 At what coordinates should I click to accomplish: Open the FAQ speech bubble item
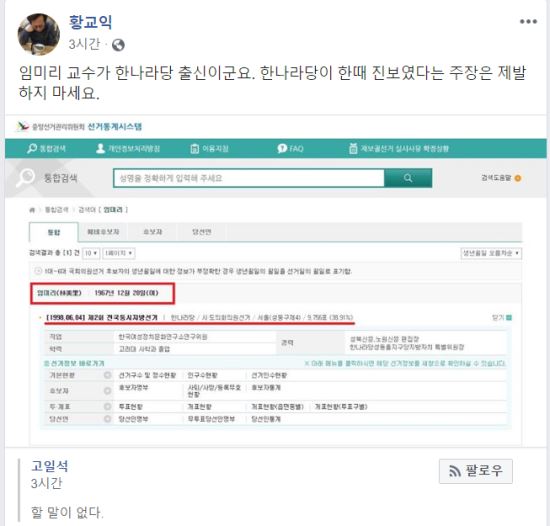(282, 149)
